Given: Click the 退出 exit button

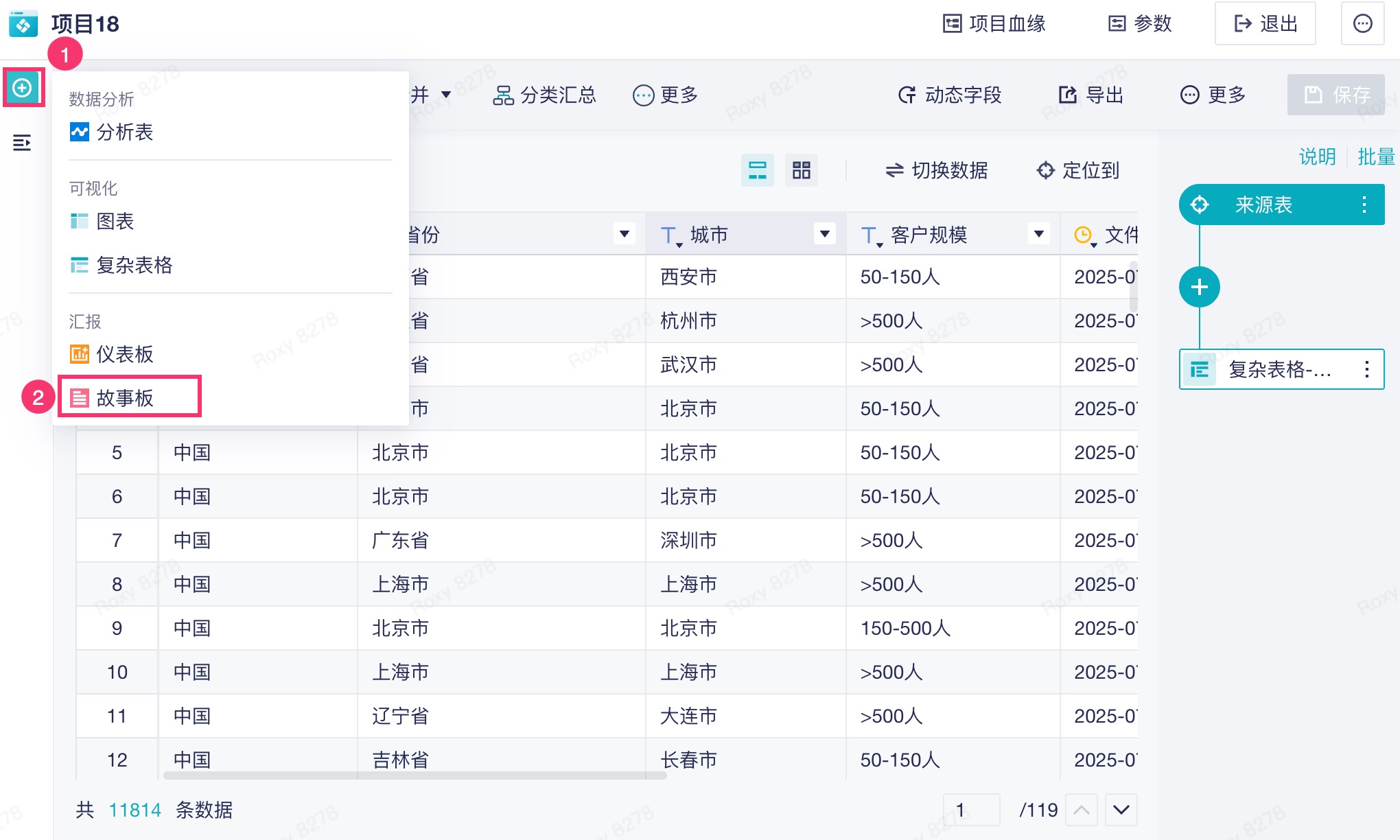Looking at the screenshot, I should coord(1265,24).
